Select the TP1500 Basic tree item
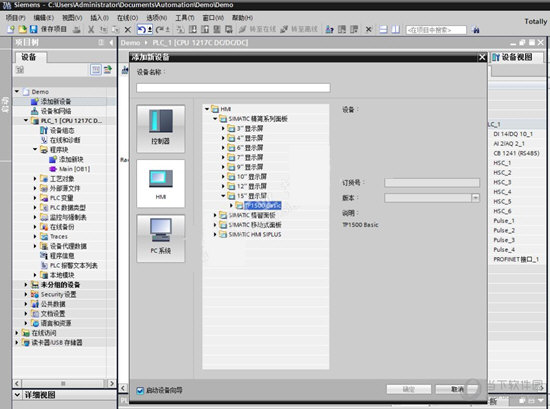 pos(263,205)
